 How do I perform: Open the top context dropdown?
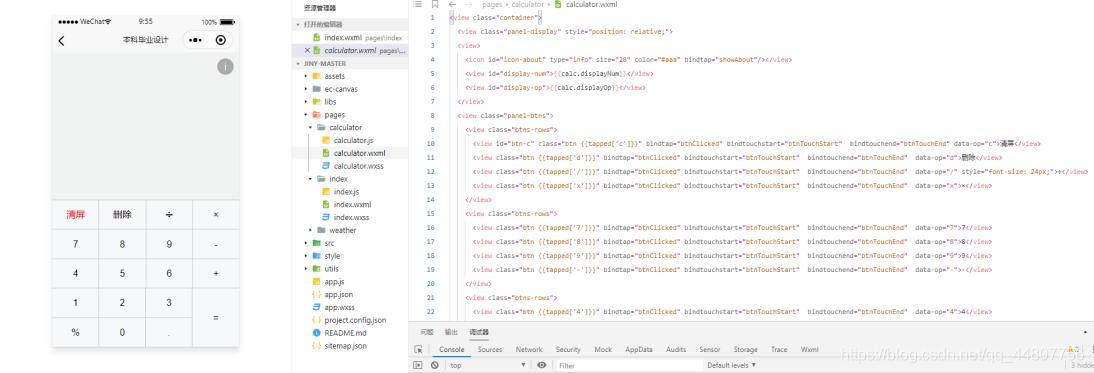487,365
